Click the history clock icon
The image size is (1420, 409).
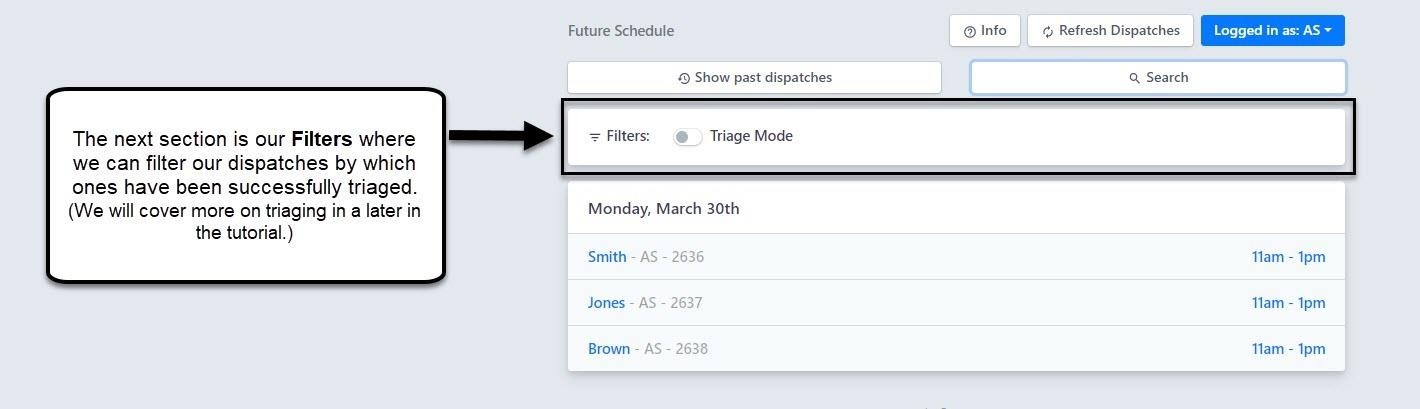pos(684,78)
